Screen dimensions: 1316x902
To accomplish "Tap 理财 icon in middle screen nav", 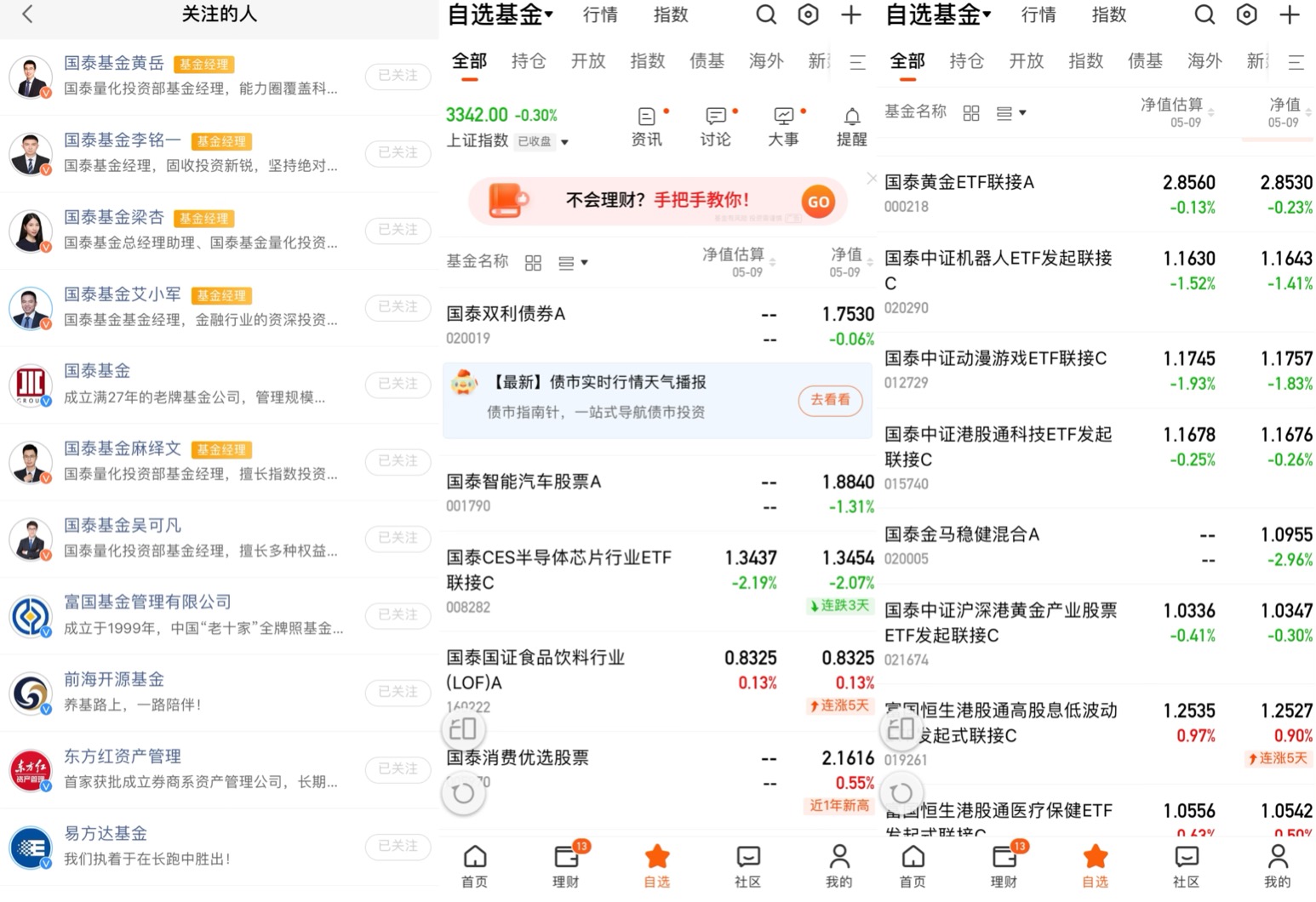I will [566, 866].
